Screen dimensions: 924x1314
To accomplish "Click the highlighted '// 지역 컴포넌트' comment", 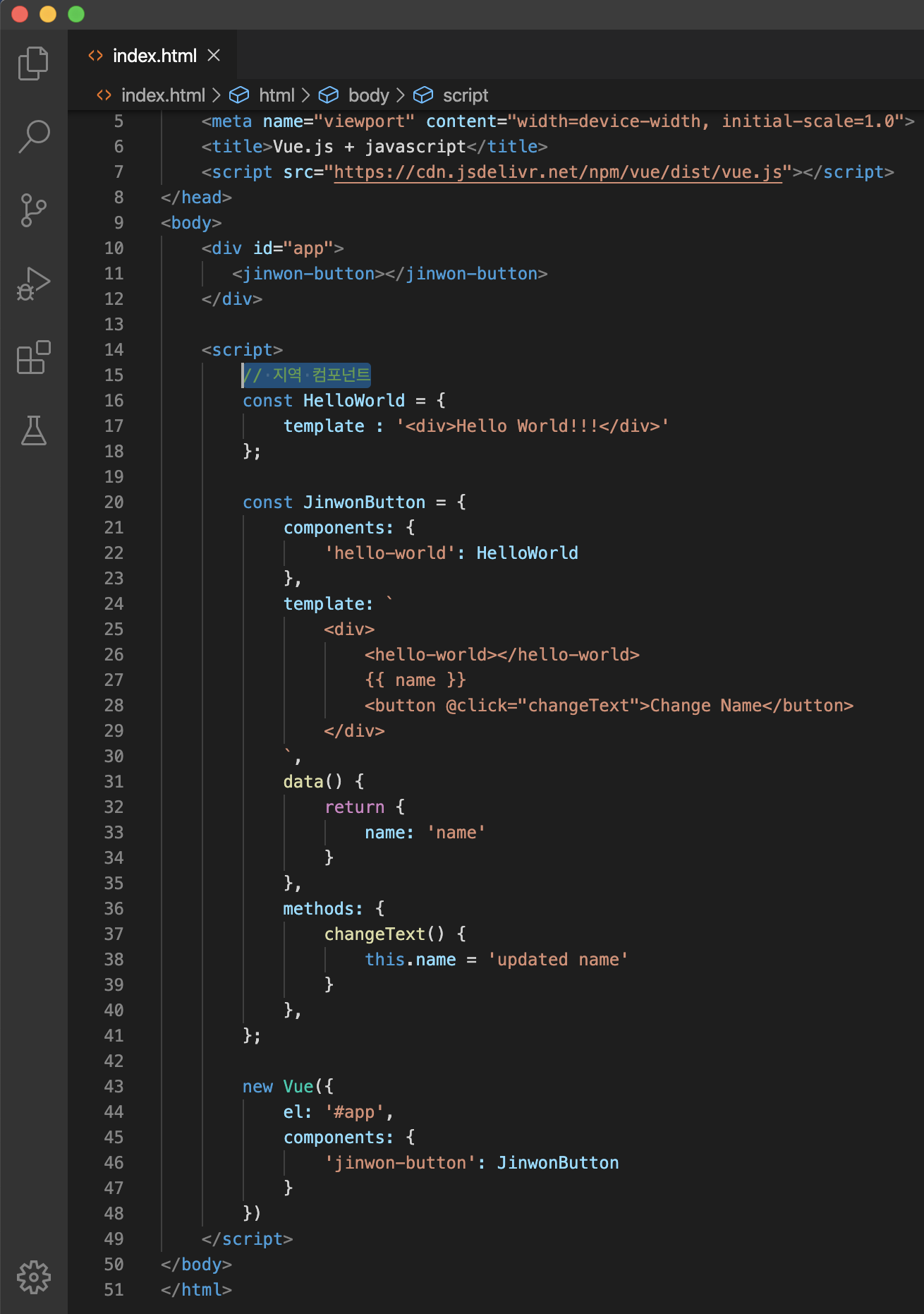I will click(307, 375).
